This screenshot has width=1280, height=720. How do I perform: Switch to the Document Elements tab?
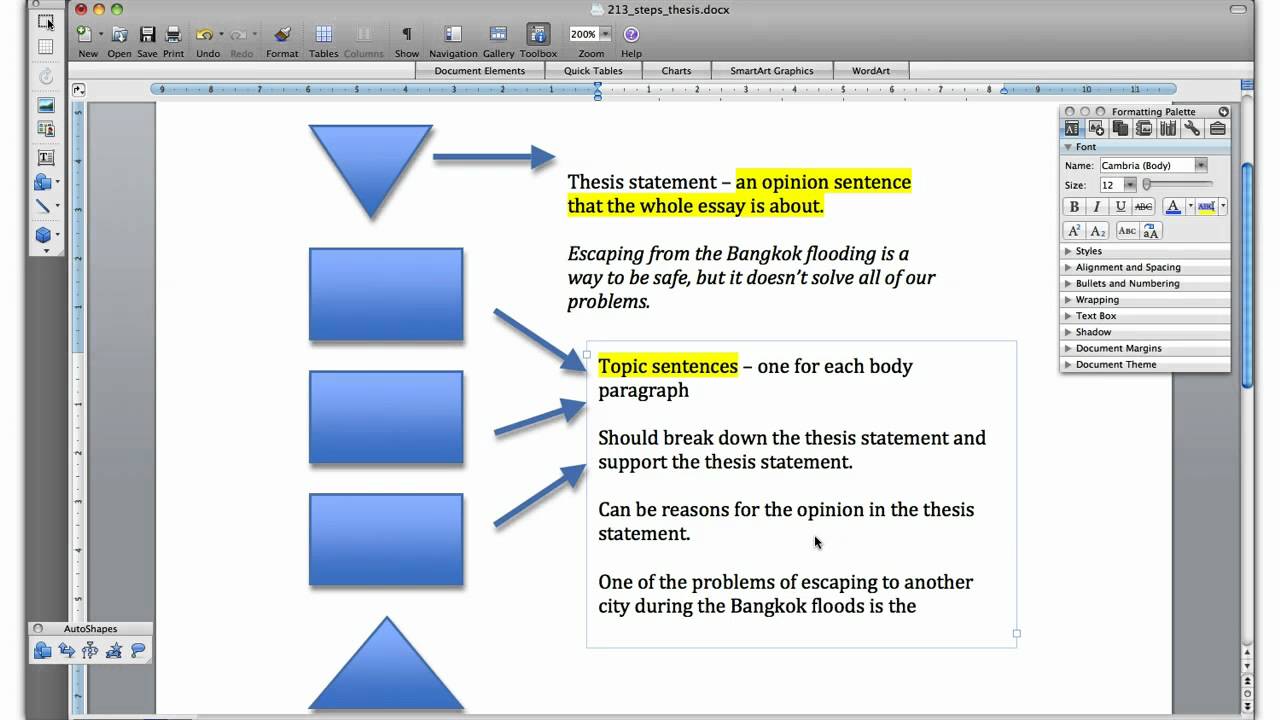click(479, 71)
